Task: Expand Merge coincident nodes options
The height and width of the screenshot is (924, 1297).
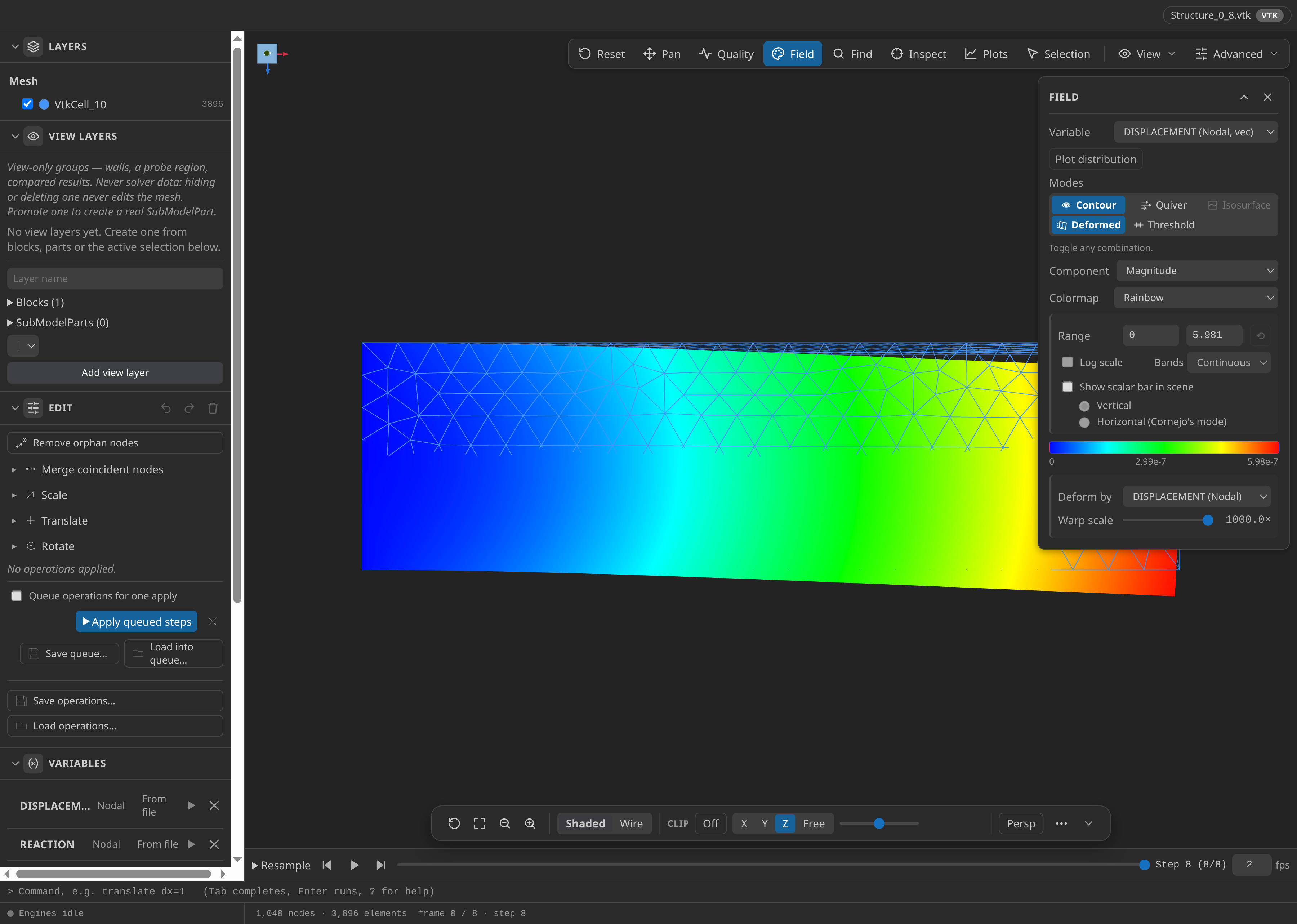Action: 14,469
